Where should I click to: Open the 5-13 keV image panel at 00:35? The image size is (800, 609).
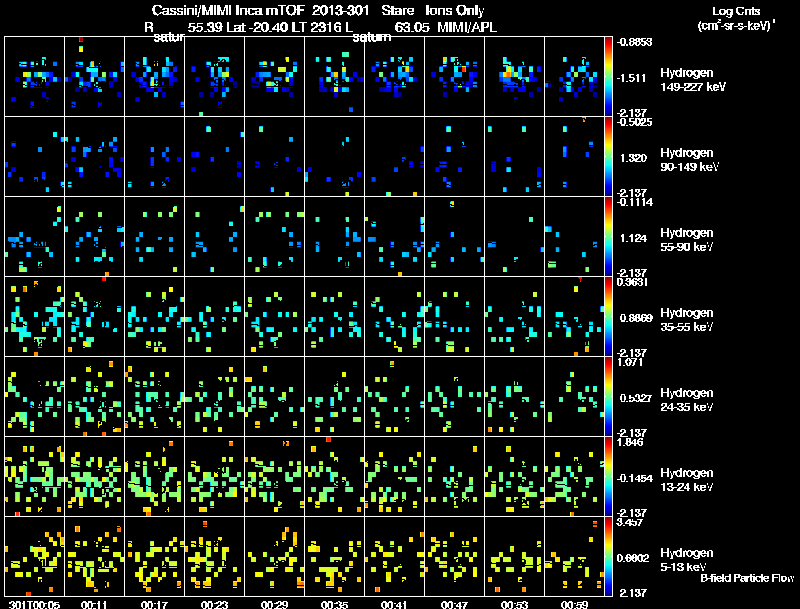(334, 557)
